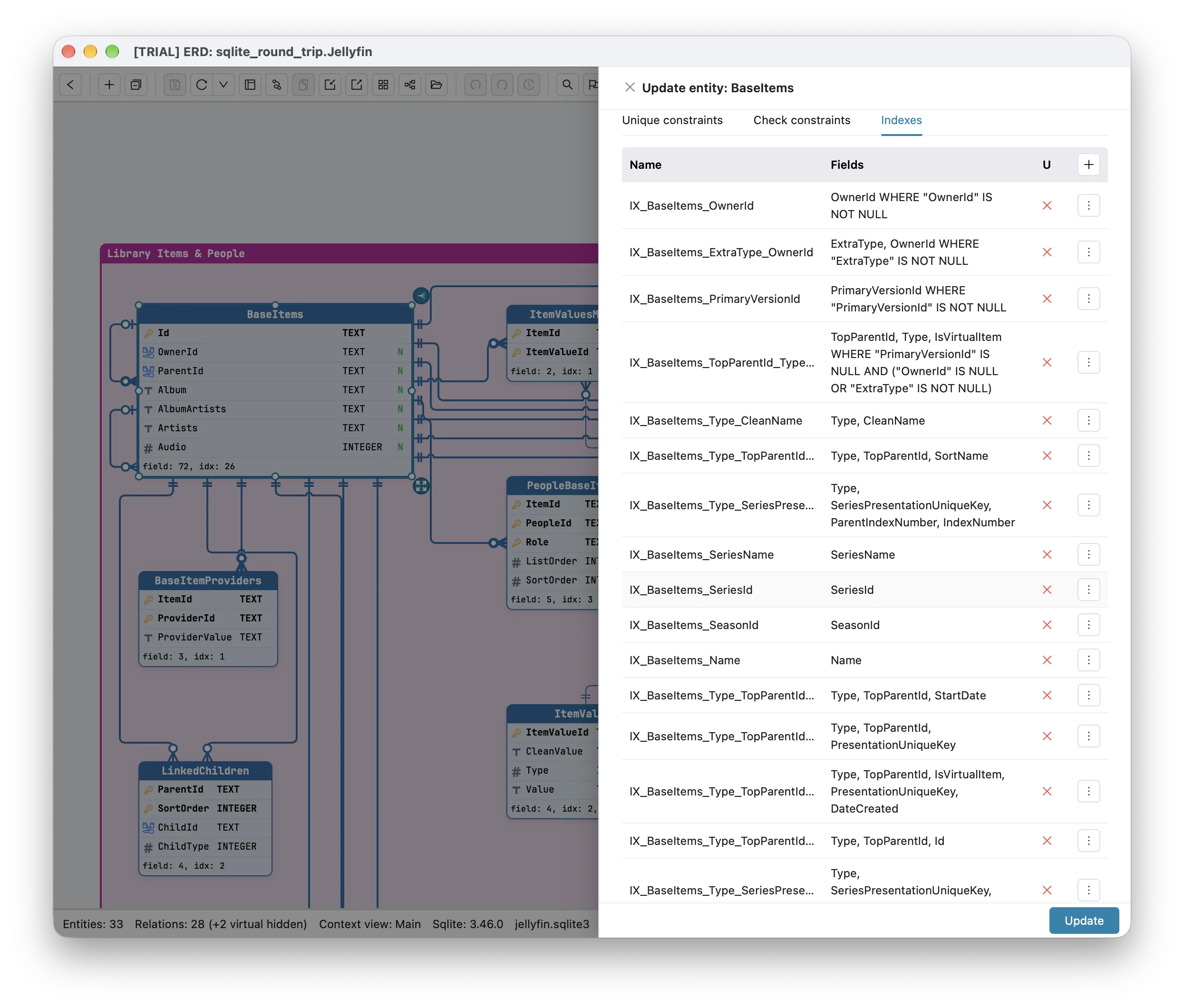Screen dimensions: 1184x1008
Task: Click the open folder toolbar icon
Action: click(x=437, y=85)
